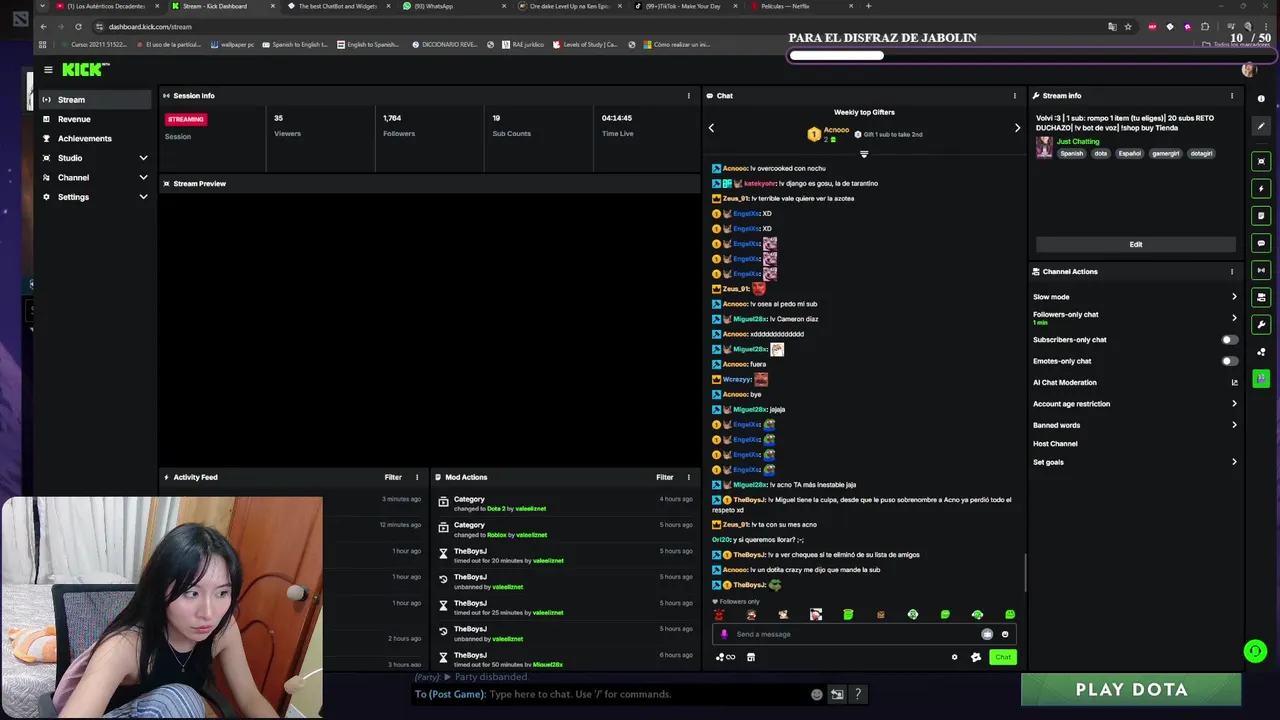
Task: Open the chat shop icon below input
Action: (751, 657)
